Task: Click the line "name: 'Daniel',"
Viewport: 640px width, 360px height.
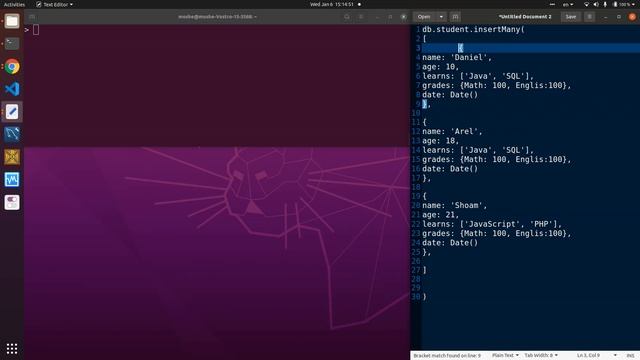Action: [457, 58]
